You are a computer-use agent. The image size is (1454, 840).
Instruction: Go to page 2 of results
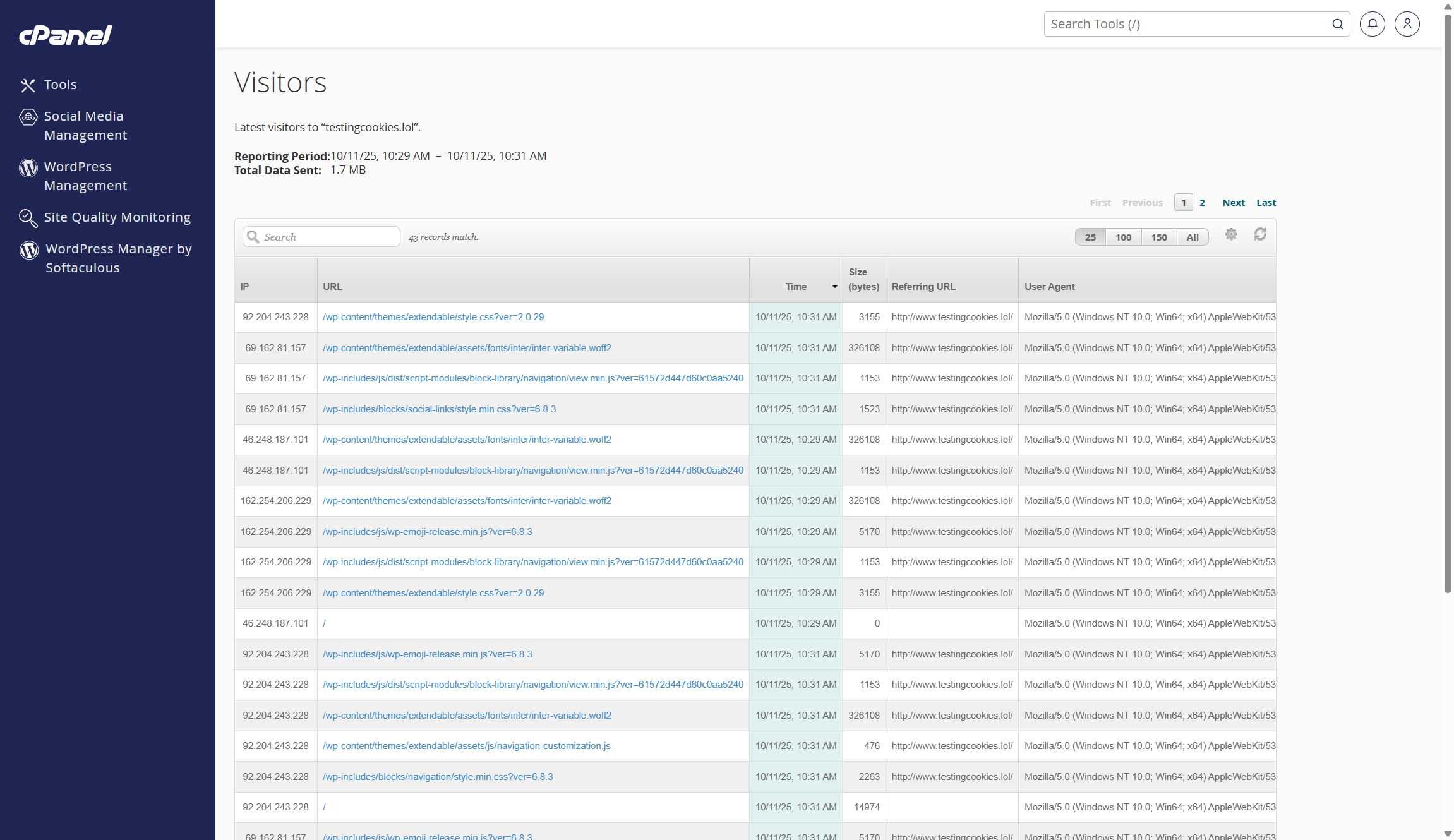click(1202, 203)
